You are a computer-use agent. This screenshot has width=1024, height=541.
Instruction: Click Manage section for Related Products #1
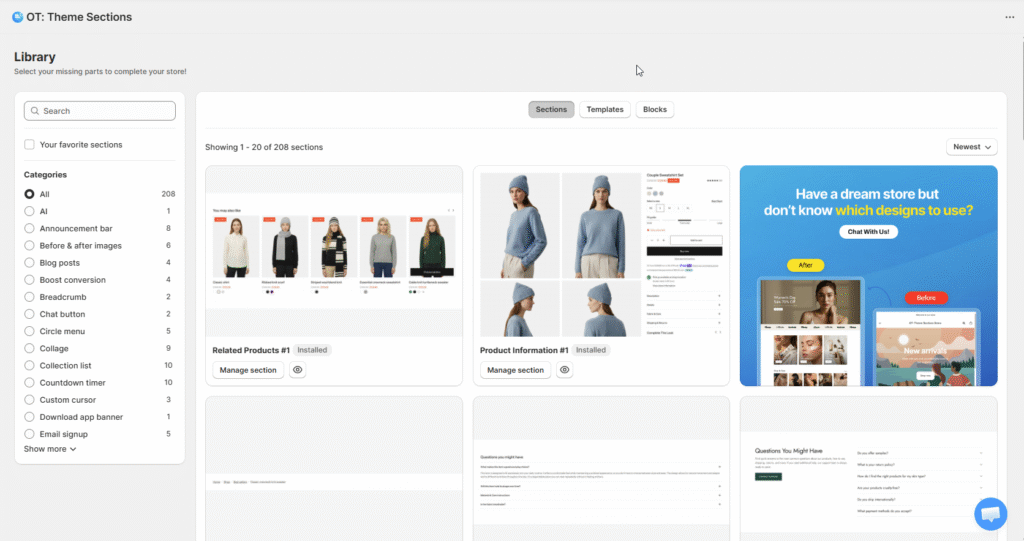(x=248, y=370)
